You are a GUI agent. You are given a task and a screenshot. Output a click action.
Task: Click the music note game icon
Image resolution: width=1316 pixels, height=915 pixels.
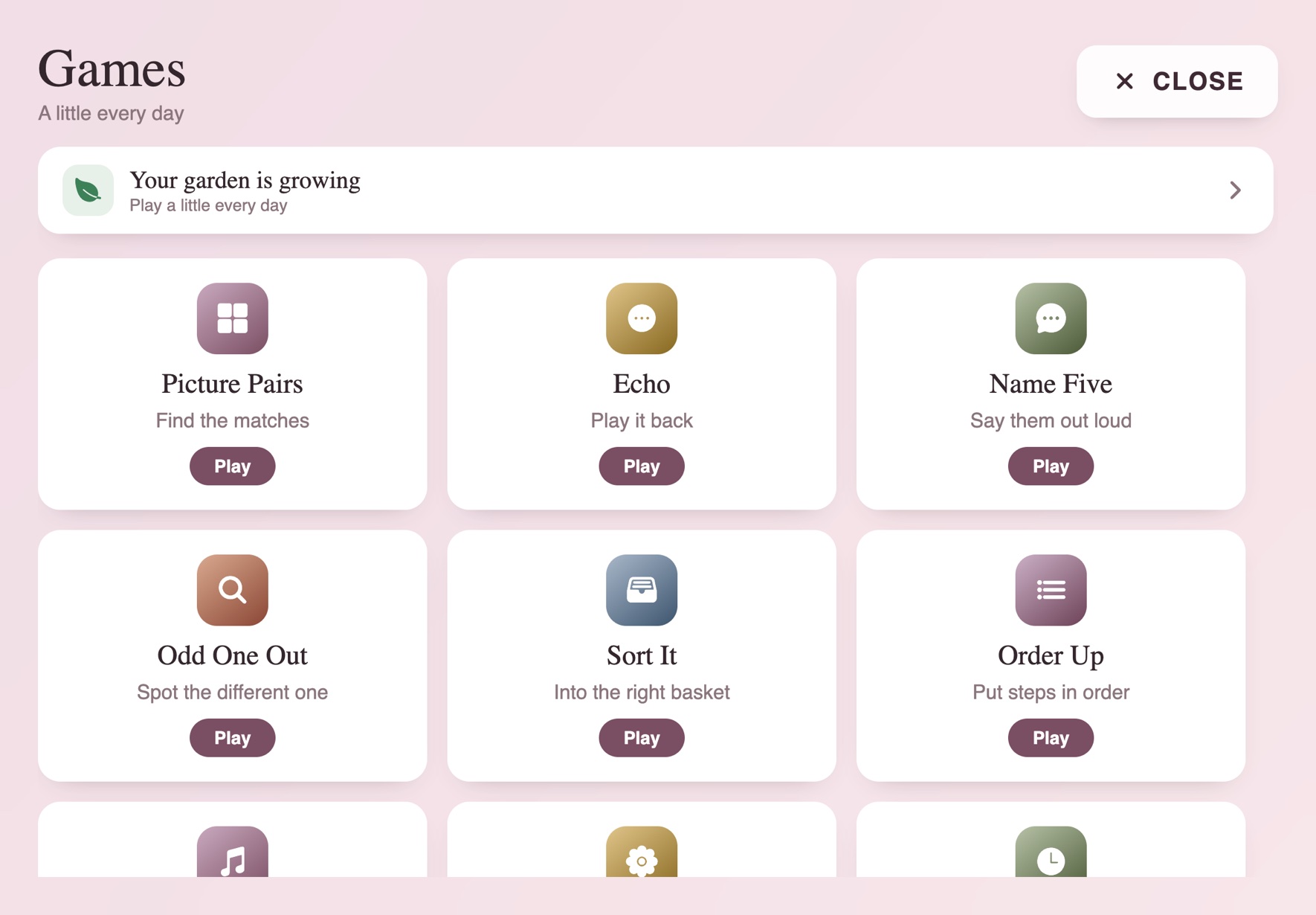(232, 852)
